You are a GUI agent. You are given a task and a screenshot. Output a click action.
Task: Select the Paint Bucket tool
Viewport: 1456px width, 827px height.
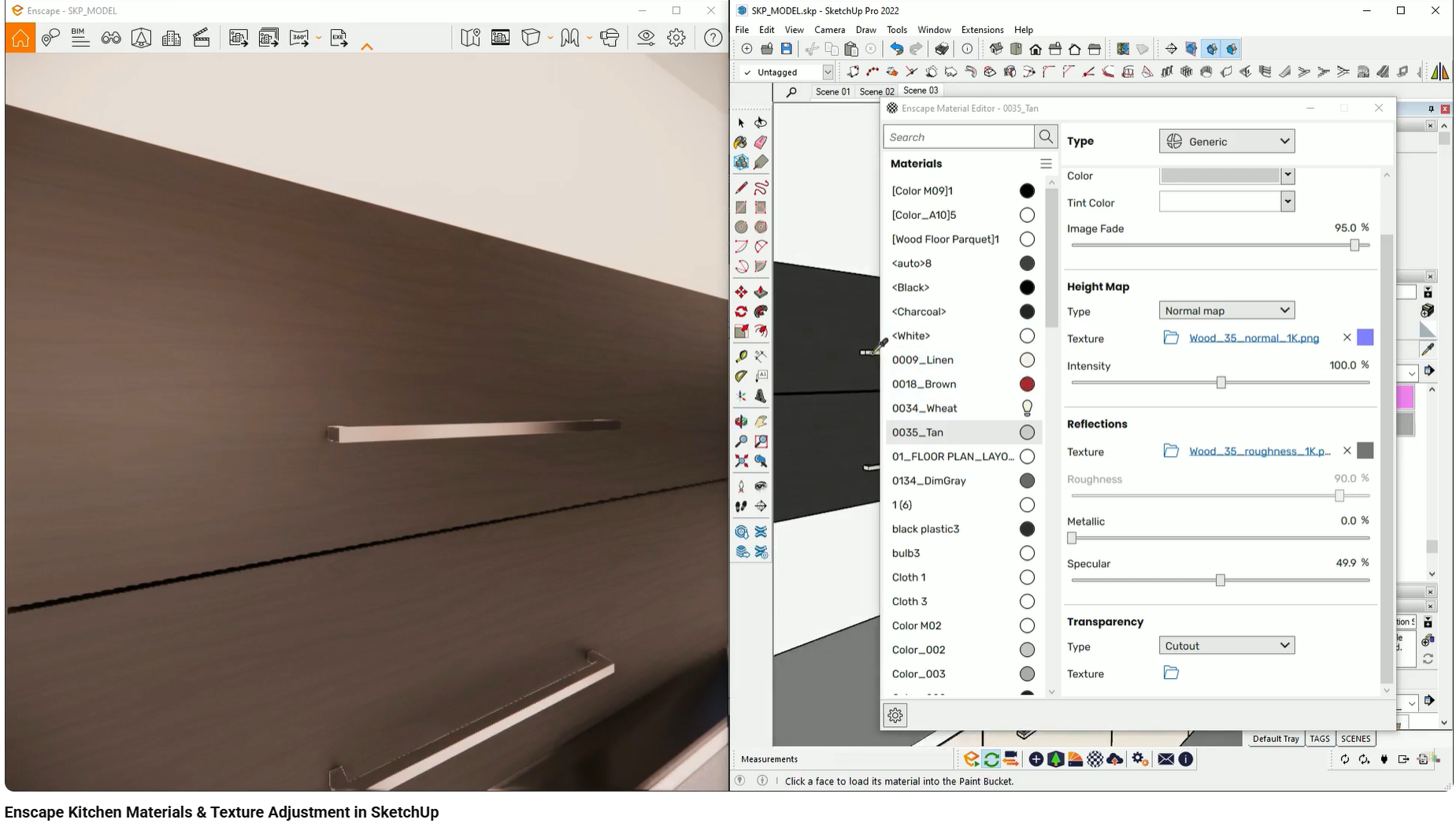pos(741,143)
